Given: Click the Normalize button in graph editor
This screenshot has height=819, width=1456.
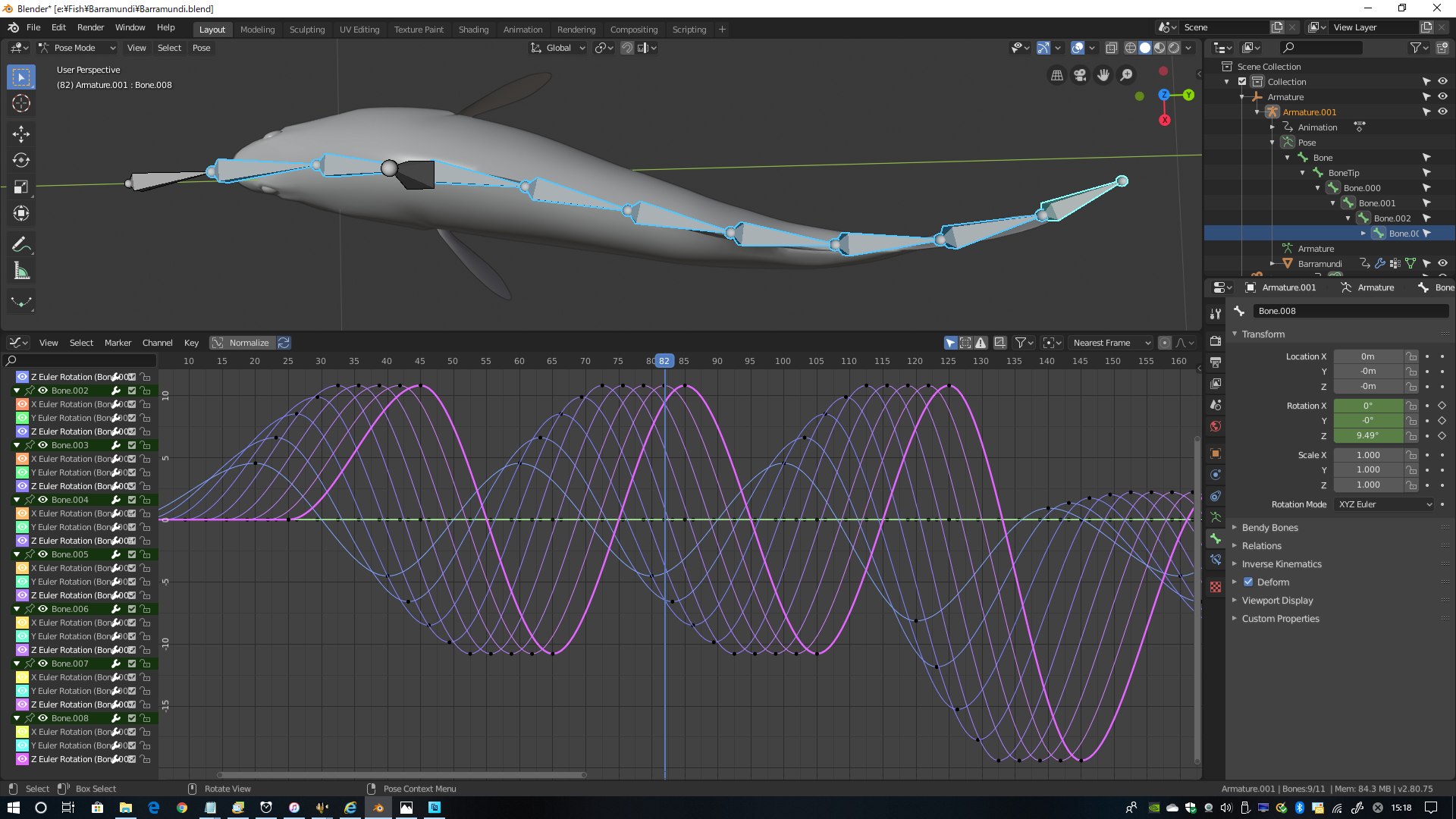Looking at the screenshot, I should tap(242, 343).
